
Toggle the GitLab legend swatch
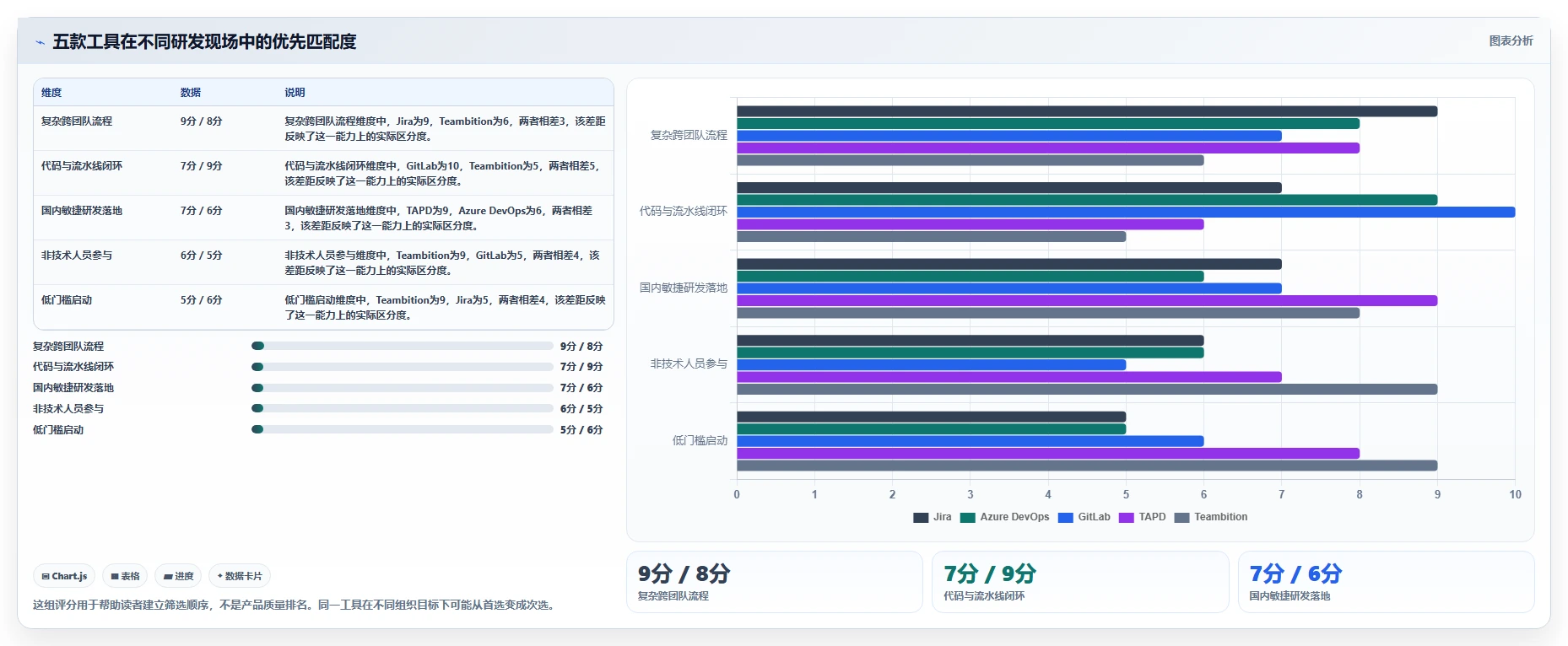(x=1065, y=517)
